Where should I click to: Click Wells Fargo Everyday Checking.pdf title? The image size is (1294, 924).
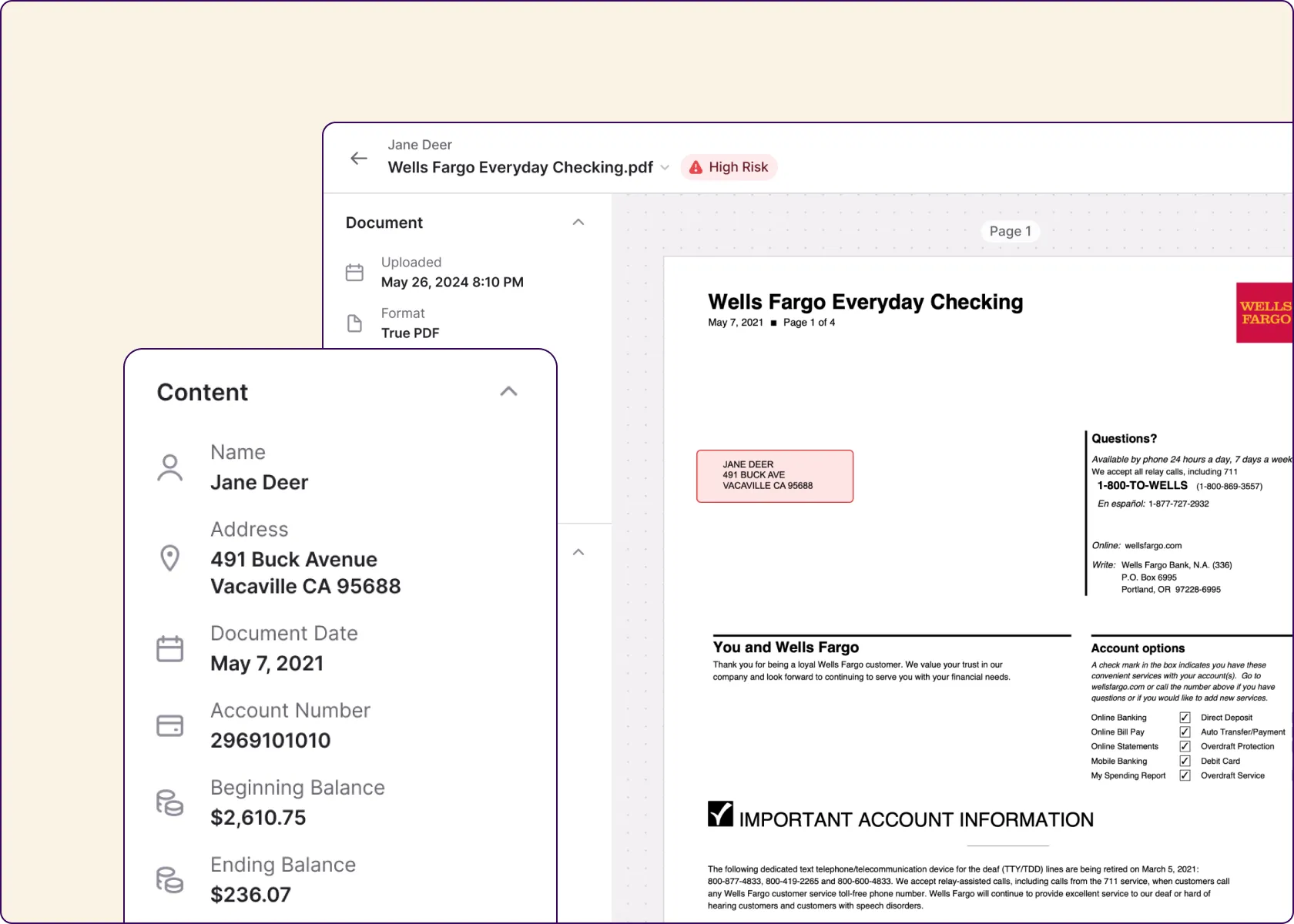(521, 167)
